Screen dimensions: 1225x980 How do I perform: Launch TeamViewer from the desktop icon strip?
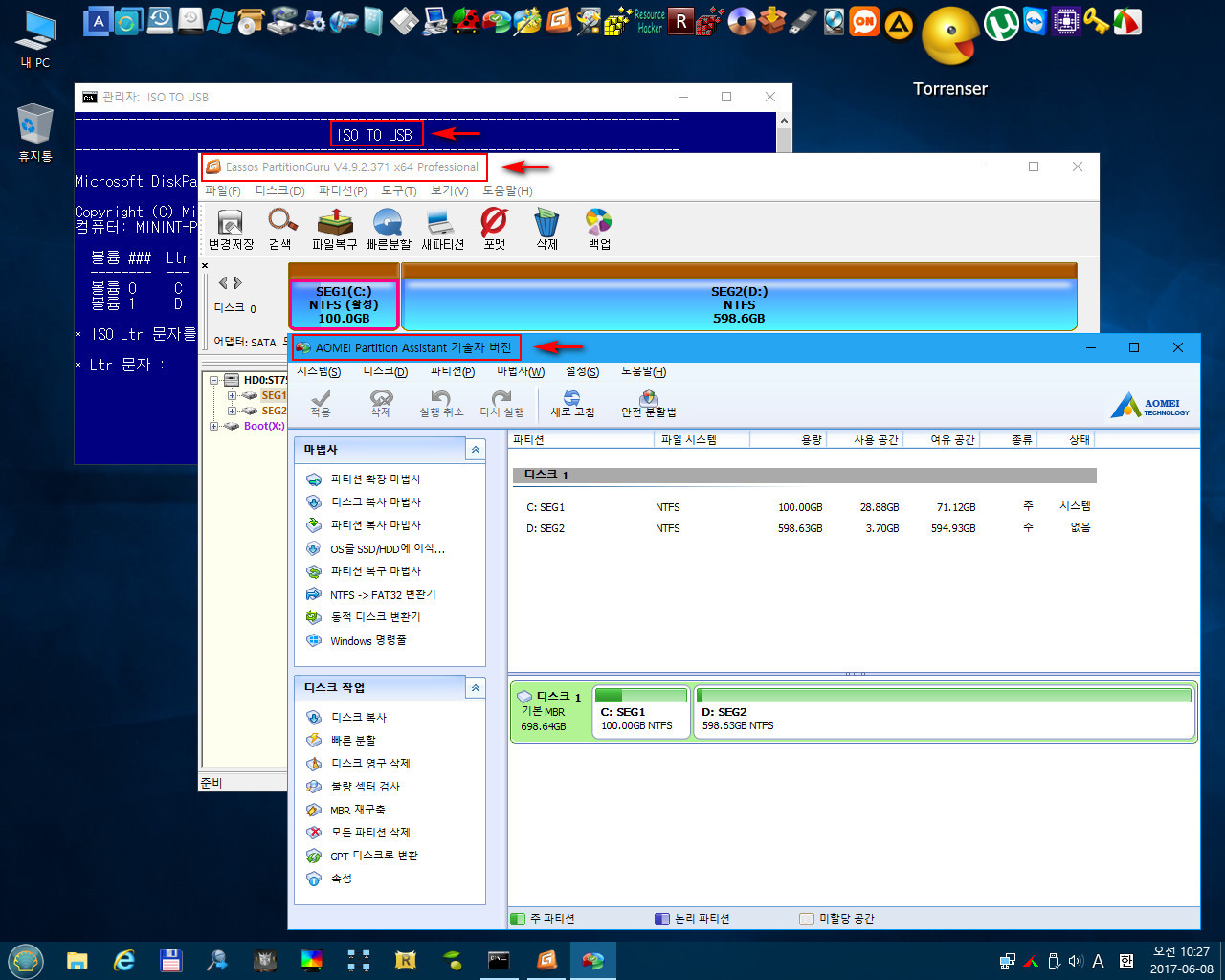[x=1035, y=21]
